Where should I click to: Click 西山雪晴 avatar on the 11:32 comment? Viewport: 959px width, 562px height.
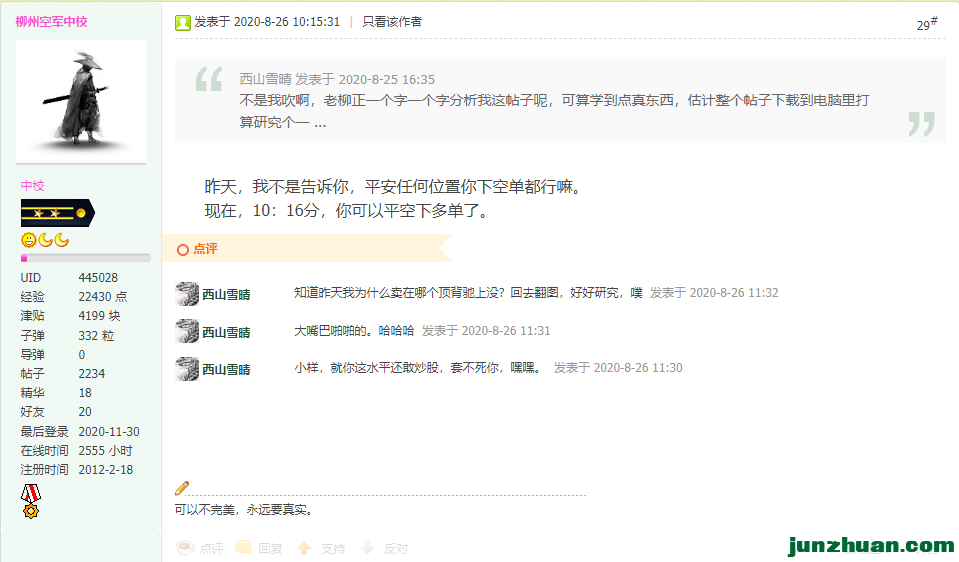pos(187,294)
